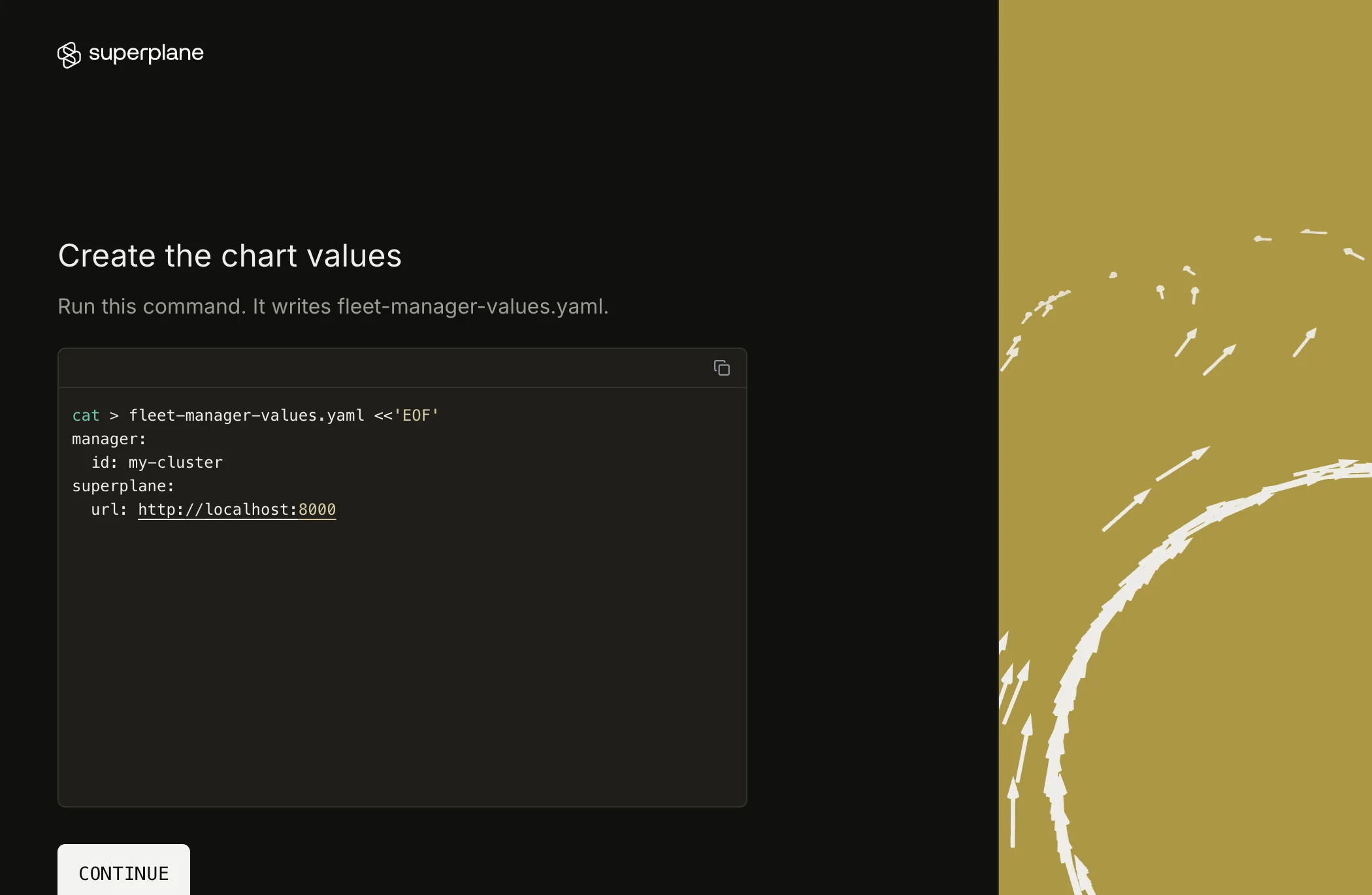The height and width of the screenshot is (895, 1372).
Task: Click the 'cat > fleet-manager-values.yaml' code line
Action: (255, 415)
